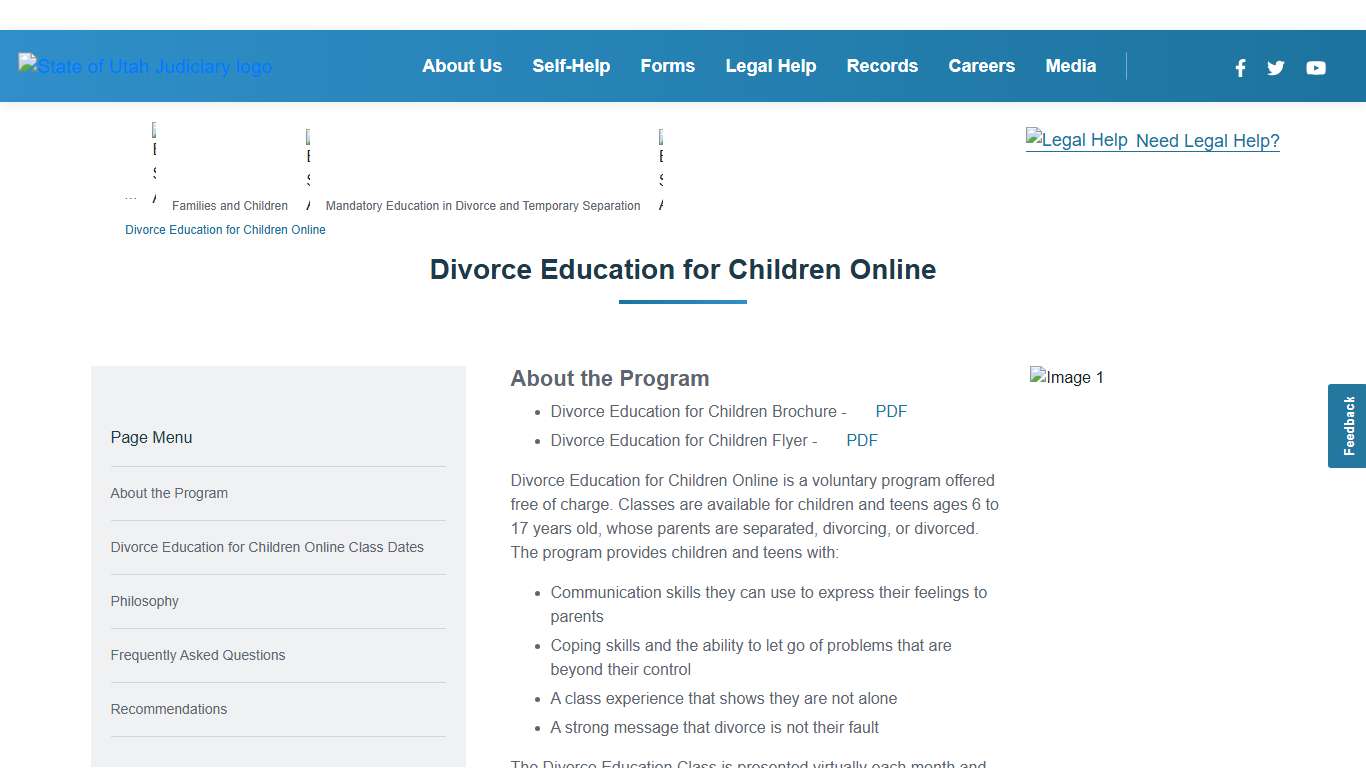Open the About Us menu
Screen dimensions: 1366x768
[x=462, y=66]
